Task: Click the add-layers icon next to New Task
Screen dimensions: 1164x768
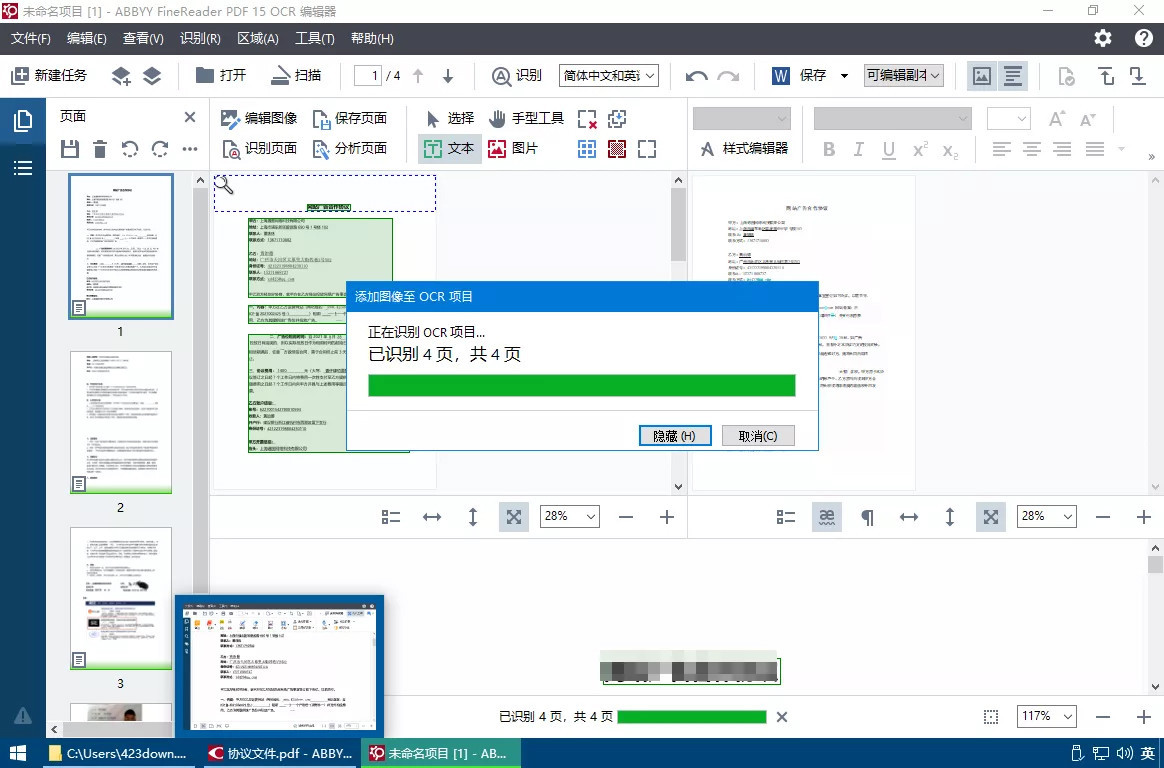Action: click(121, 76)
